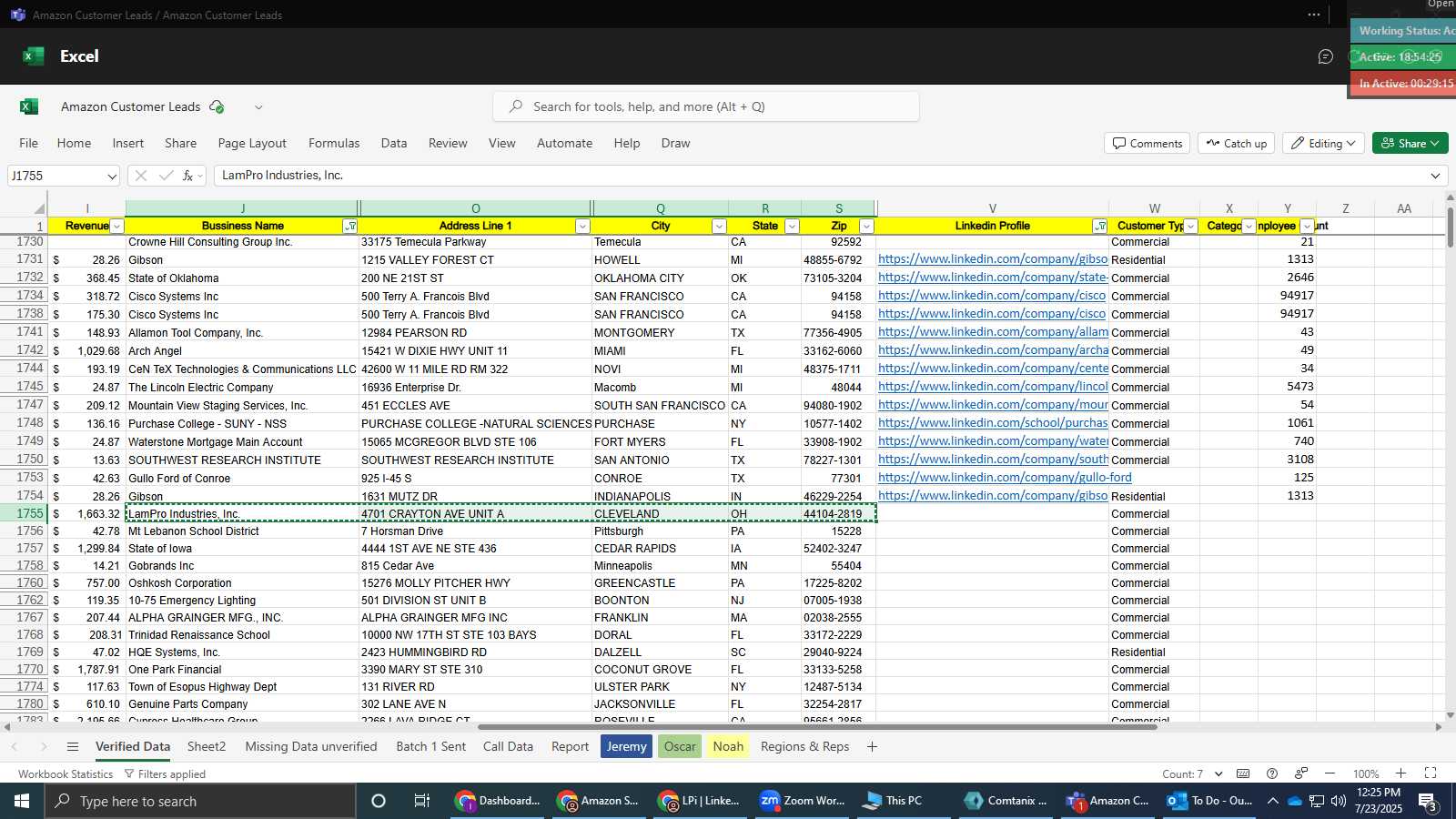Open the Home ribbon tab
Image resolution: width=1456 pixels, height=819 pixels.
pos(74,143)
